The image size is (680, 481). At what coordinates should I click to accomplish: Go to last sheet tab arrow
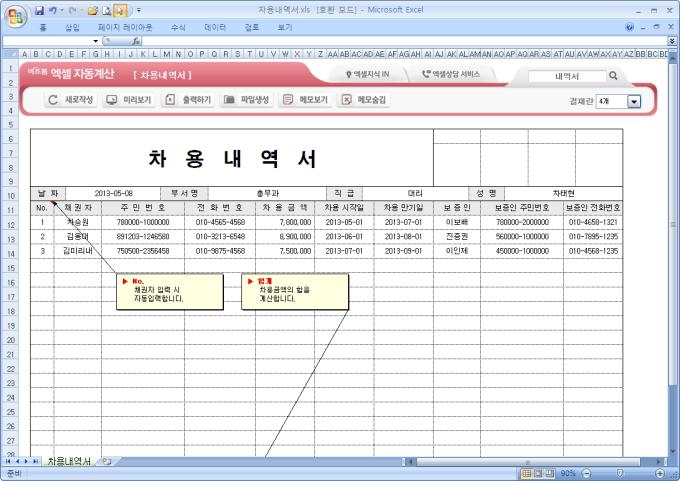(x=35, y=461)
